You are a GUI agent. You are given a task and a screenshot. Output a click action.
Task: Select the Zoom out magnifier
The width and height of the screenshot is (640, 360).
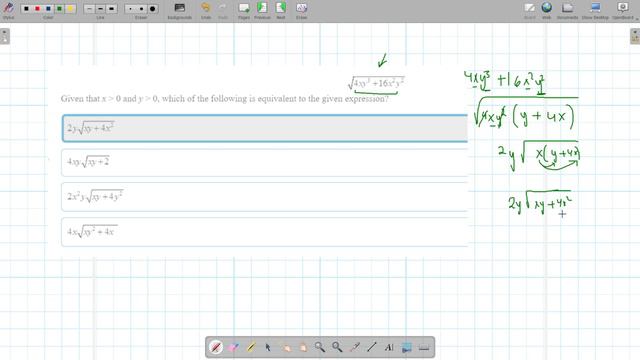[337, 347]
